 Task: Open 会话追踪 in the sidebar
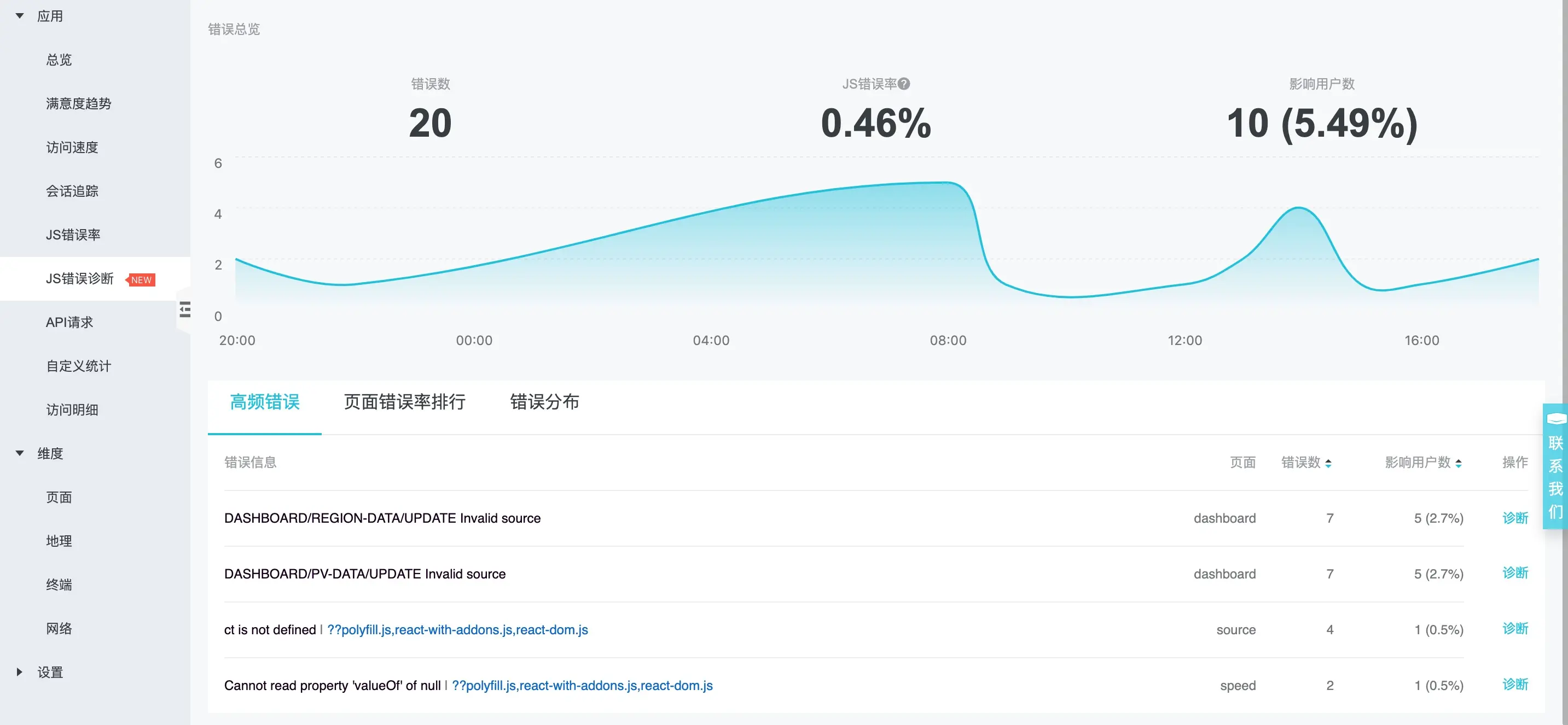[72, 191]
